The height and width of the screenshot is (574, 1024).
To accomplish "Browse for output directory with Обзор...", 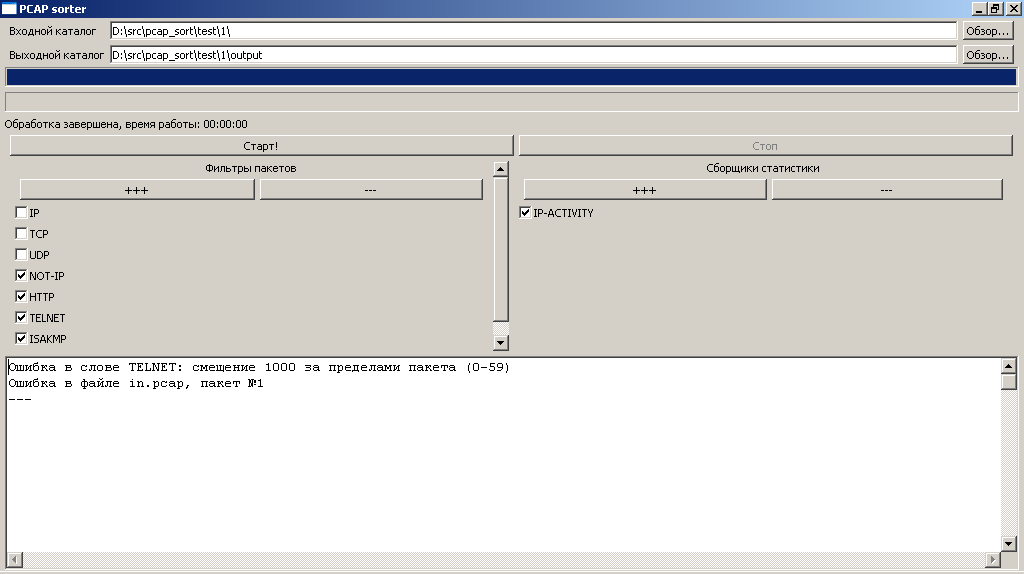I will (x=988, y=55).
